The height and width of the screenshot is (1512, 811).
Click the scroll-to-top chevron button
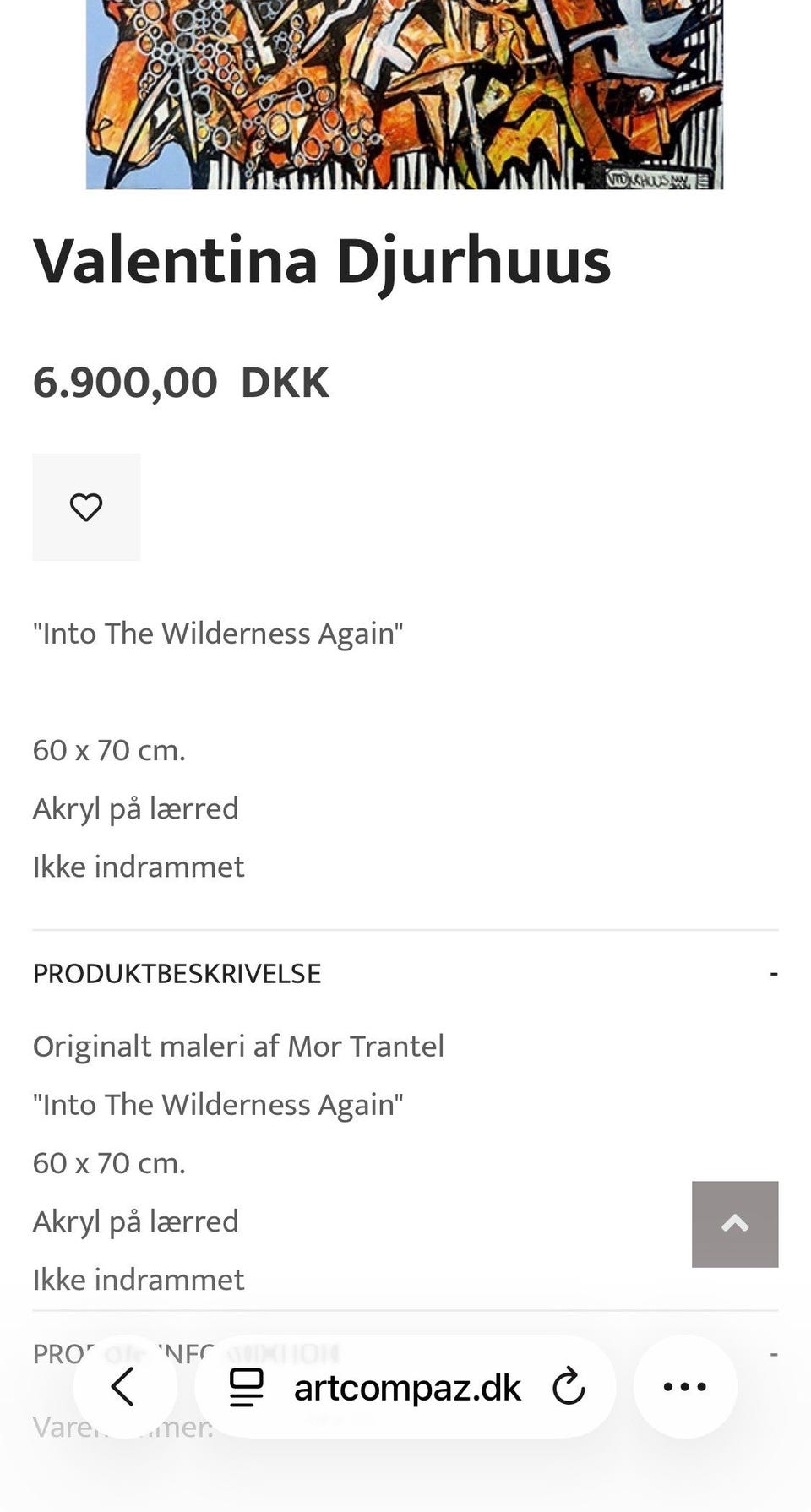735,1224
